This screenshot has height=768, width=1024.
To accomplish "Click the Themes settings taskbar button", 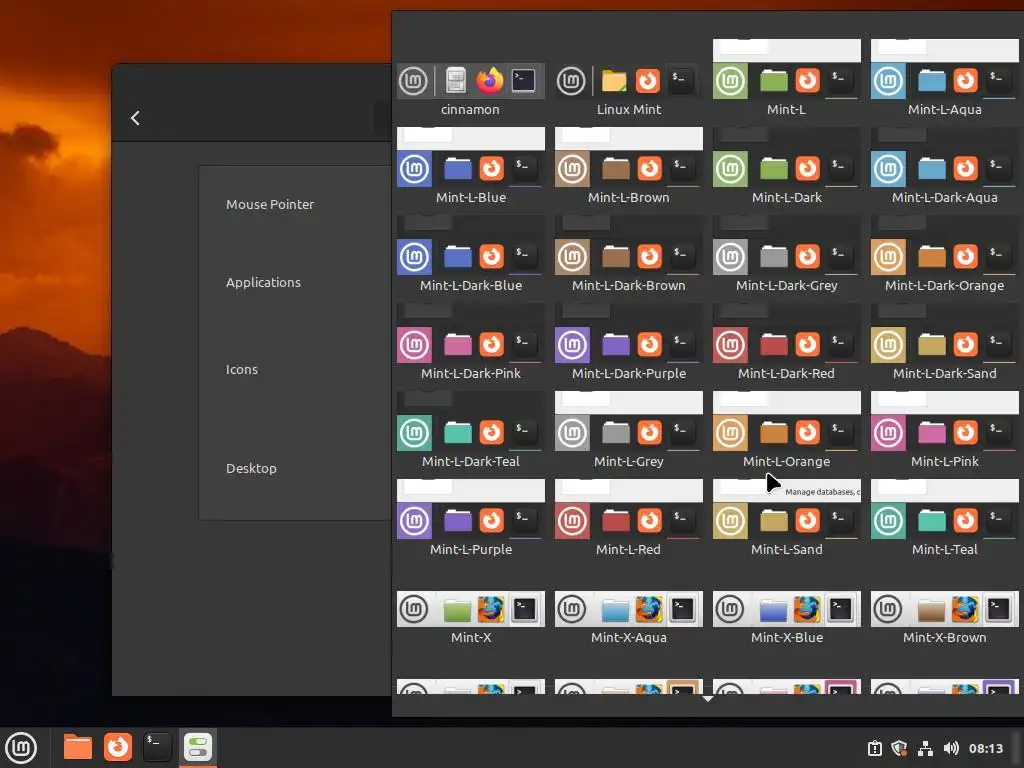I will [197, 747].
